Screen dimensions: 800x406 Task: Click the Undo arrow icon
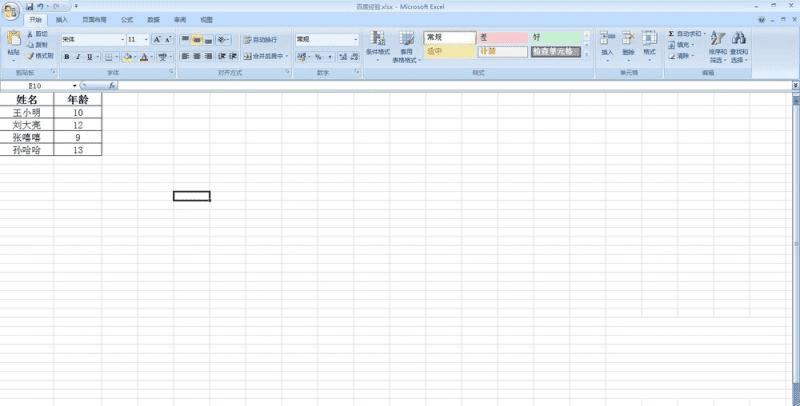click(40, 7)
